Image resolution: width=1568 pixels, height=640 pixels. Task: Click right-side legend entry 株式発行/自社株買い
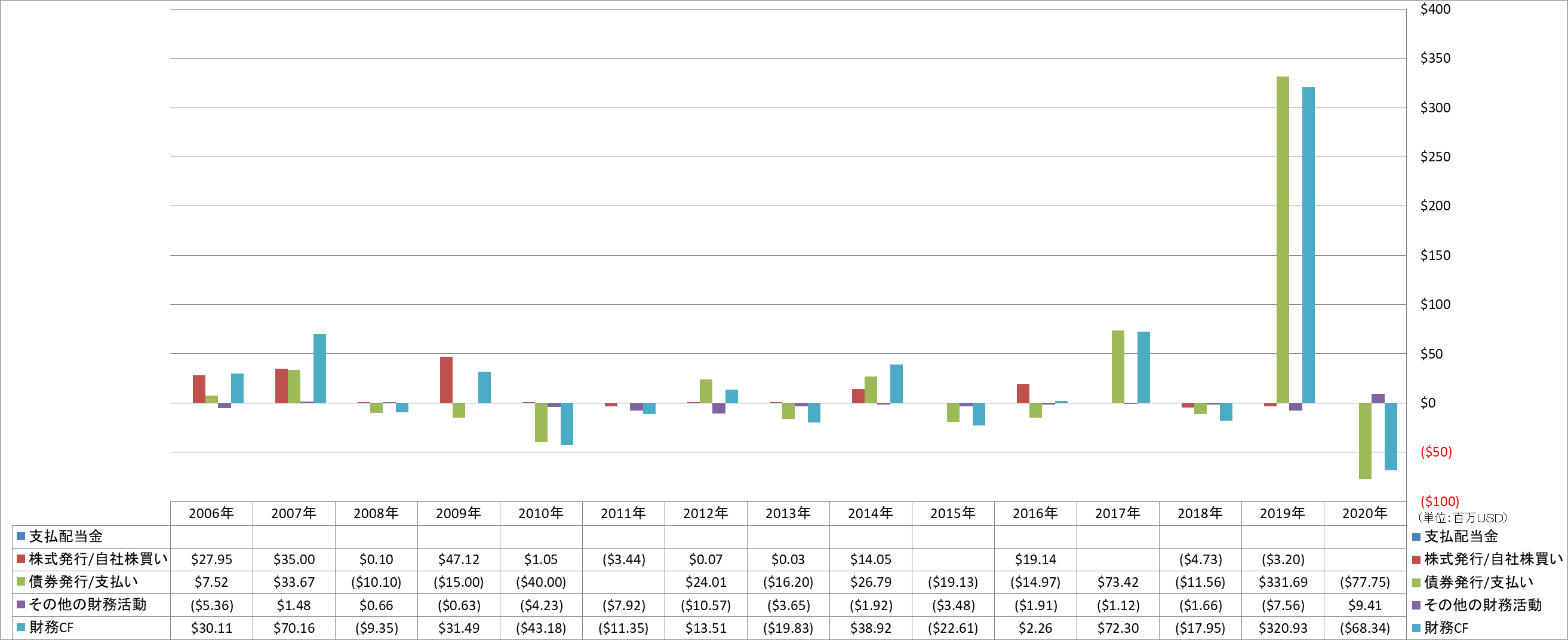click(x=1487, y=559)
